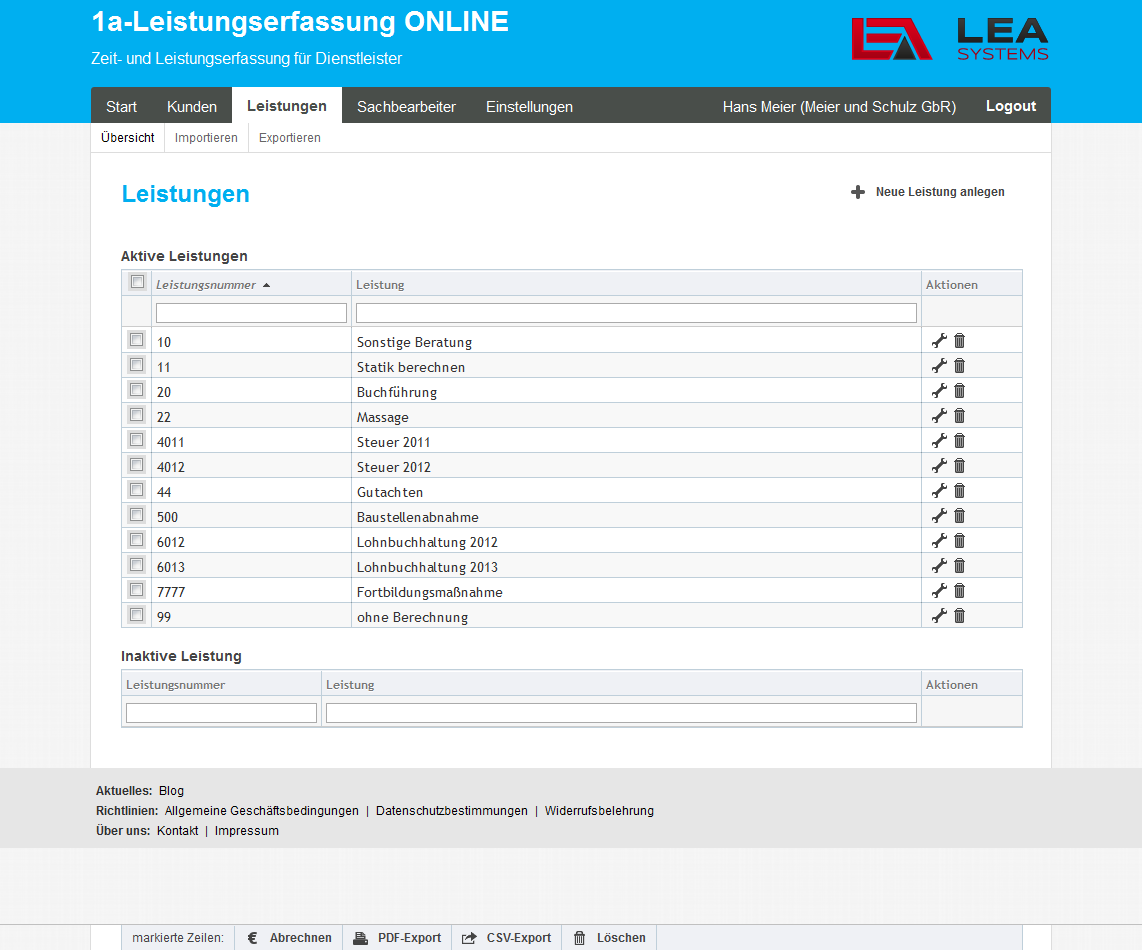Open the Blog link in footer

coord(171,790)
